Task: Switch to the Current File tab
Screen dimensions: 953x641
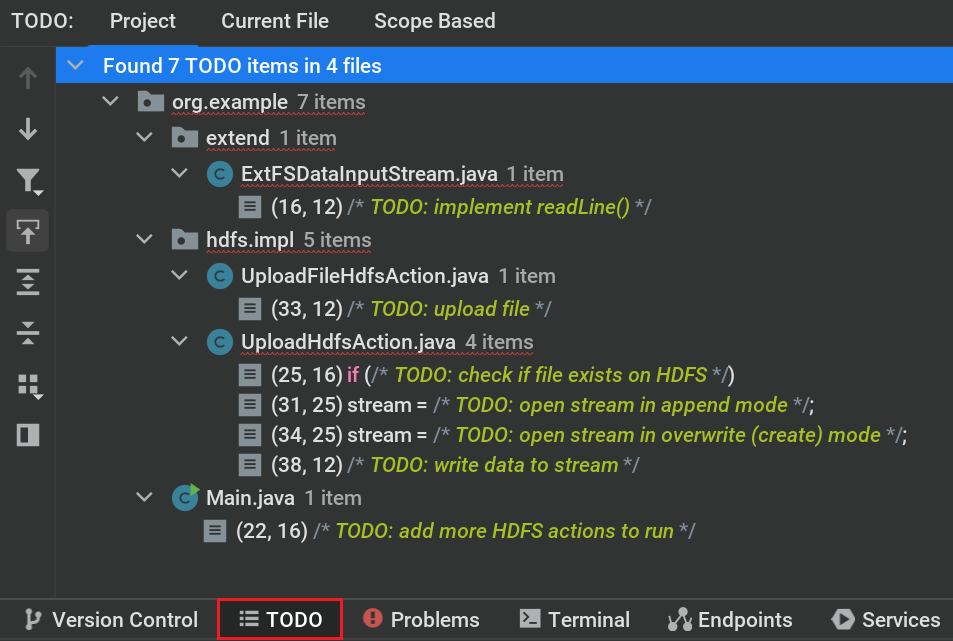Action: (275, 21)
